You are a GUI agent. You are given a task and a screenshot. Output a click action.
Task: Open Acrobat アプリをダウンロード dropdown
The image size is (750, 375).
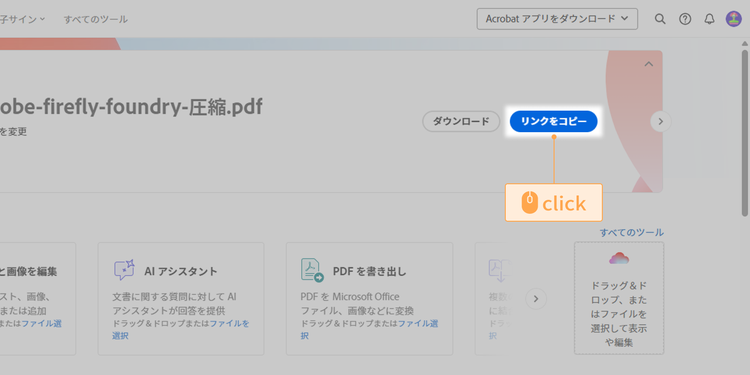point(557,19)
